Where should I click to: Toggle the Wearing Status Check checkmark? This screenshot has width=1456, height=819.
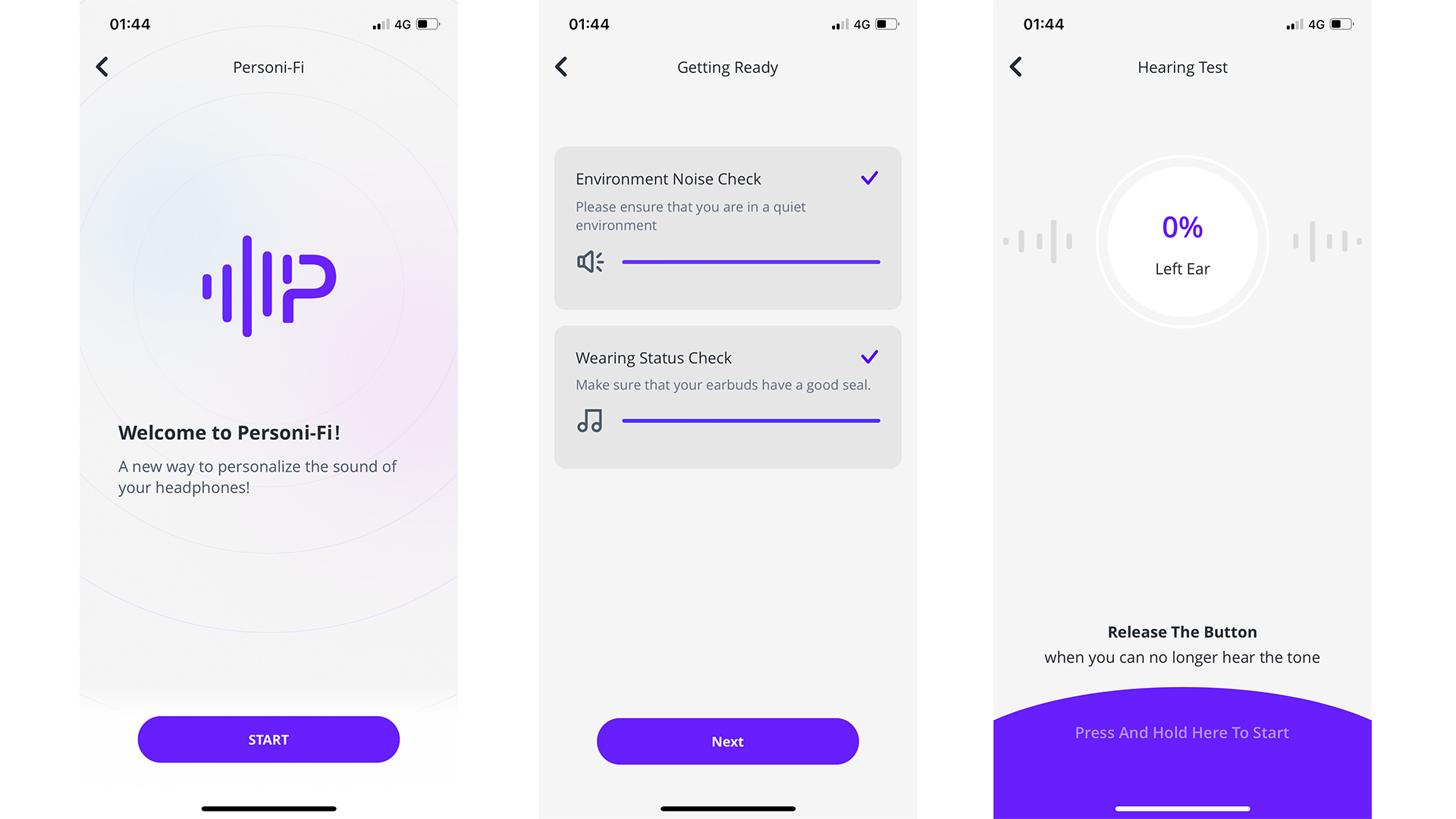[869, 357]
